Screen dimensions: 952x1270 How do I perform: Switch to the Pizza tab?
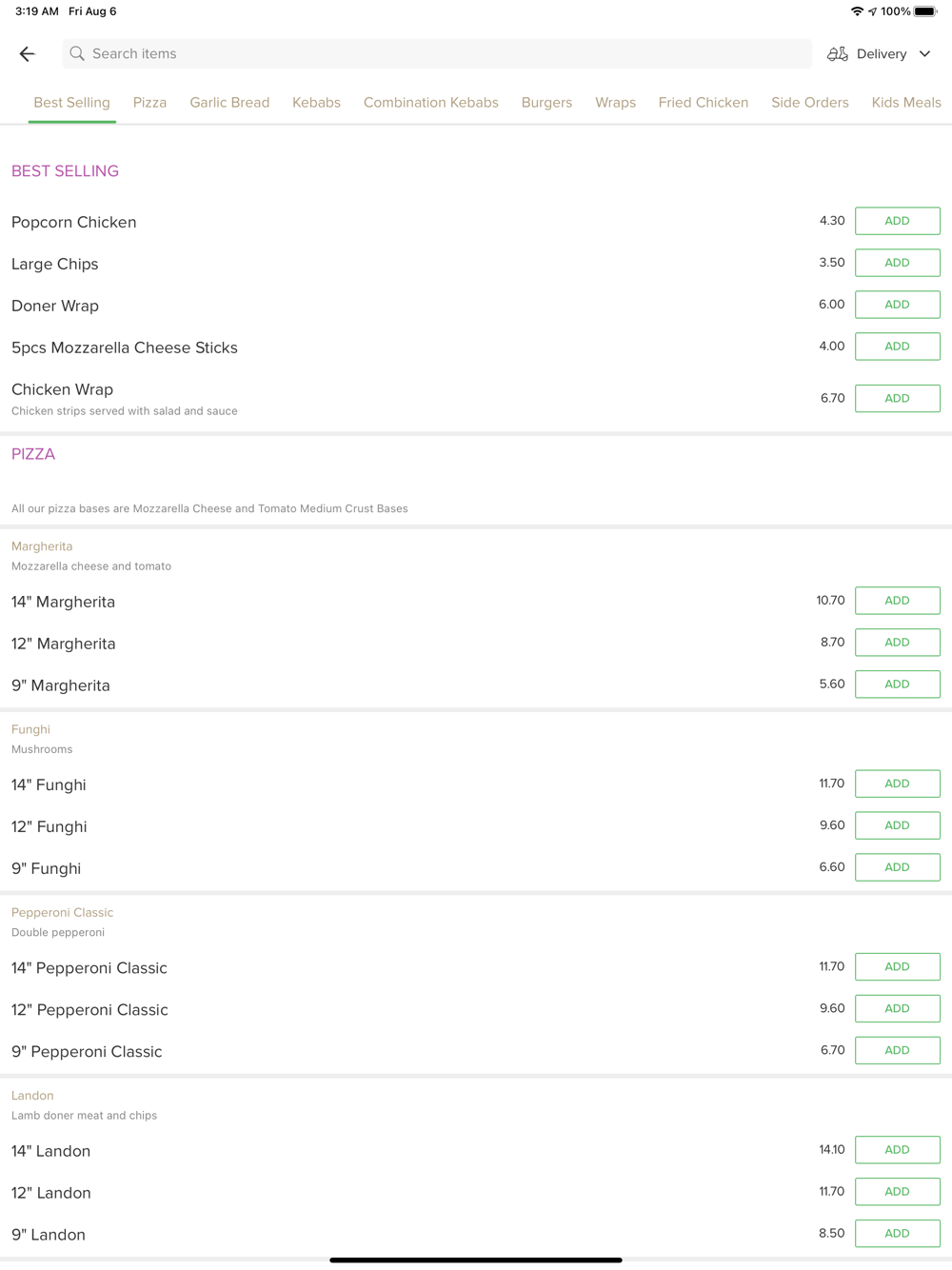149,103
